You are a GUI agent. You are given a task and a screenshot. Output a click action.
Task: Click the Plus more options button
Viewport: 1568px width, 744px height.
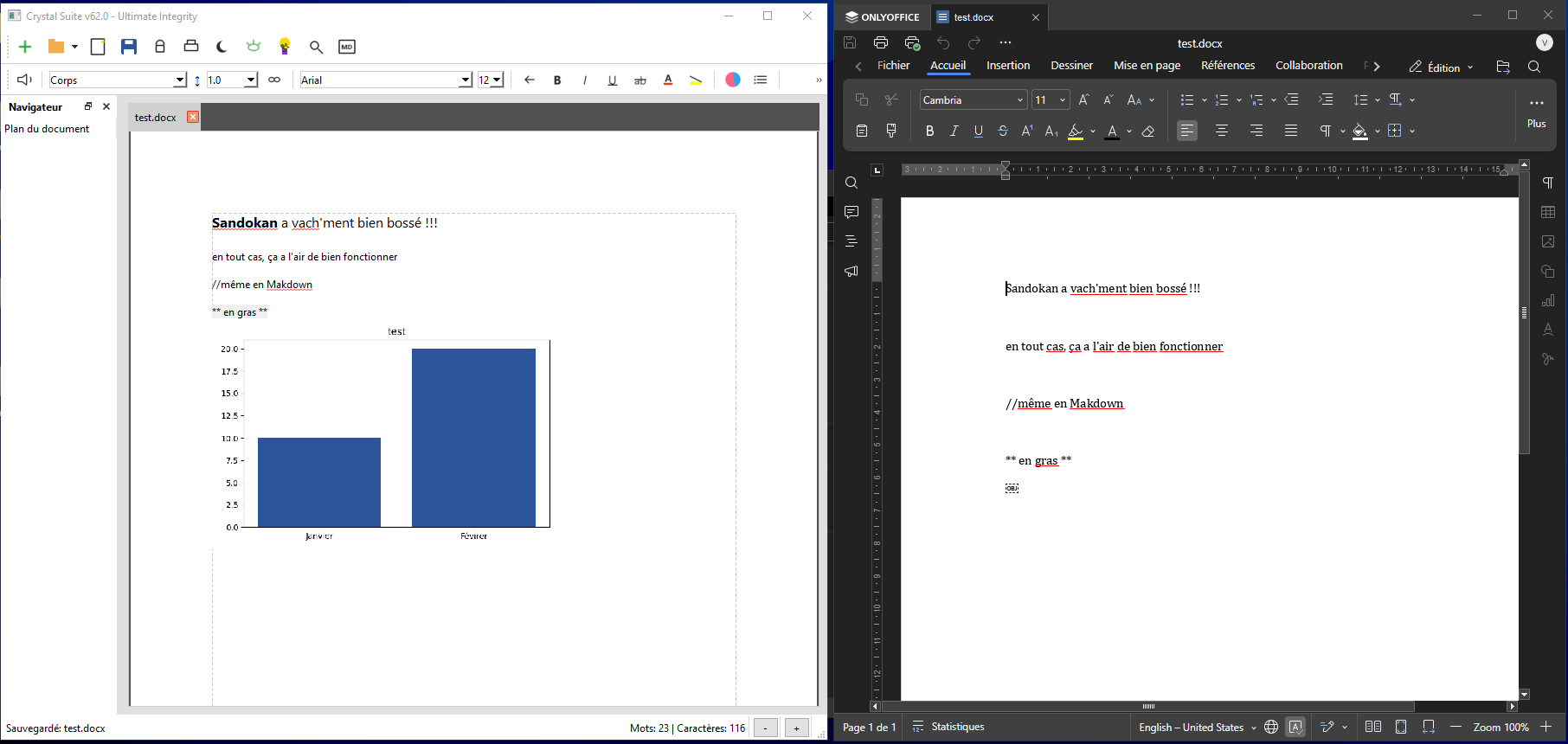[x=1536, y=112]
